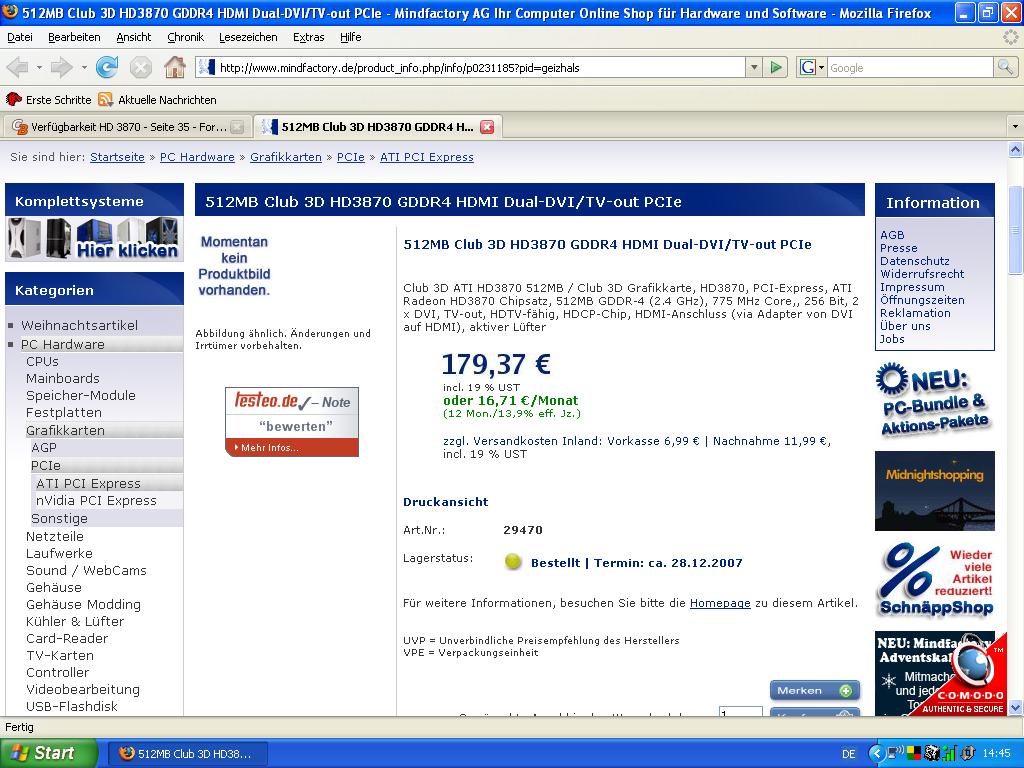The image size is (1024, 768).
Task: Click the Stop loading icon
Action: (140, 67)
